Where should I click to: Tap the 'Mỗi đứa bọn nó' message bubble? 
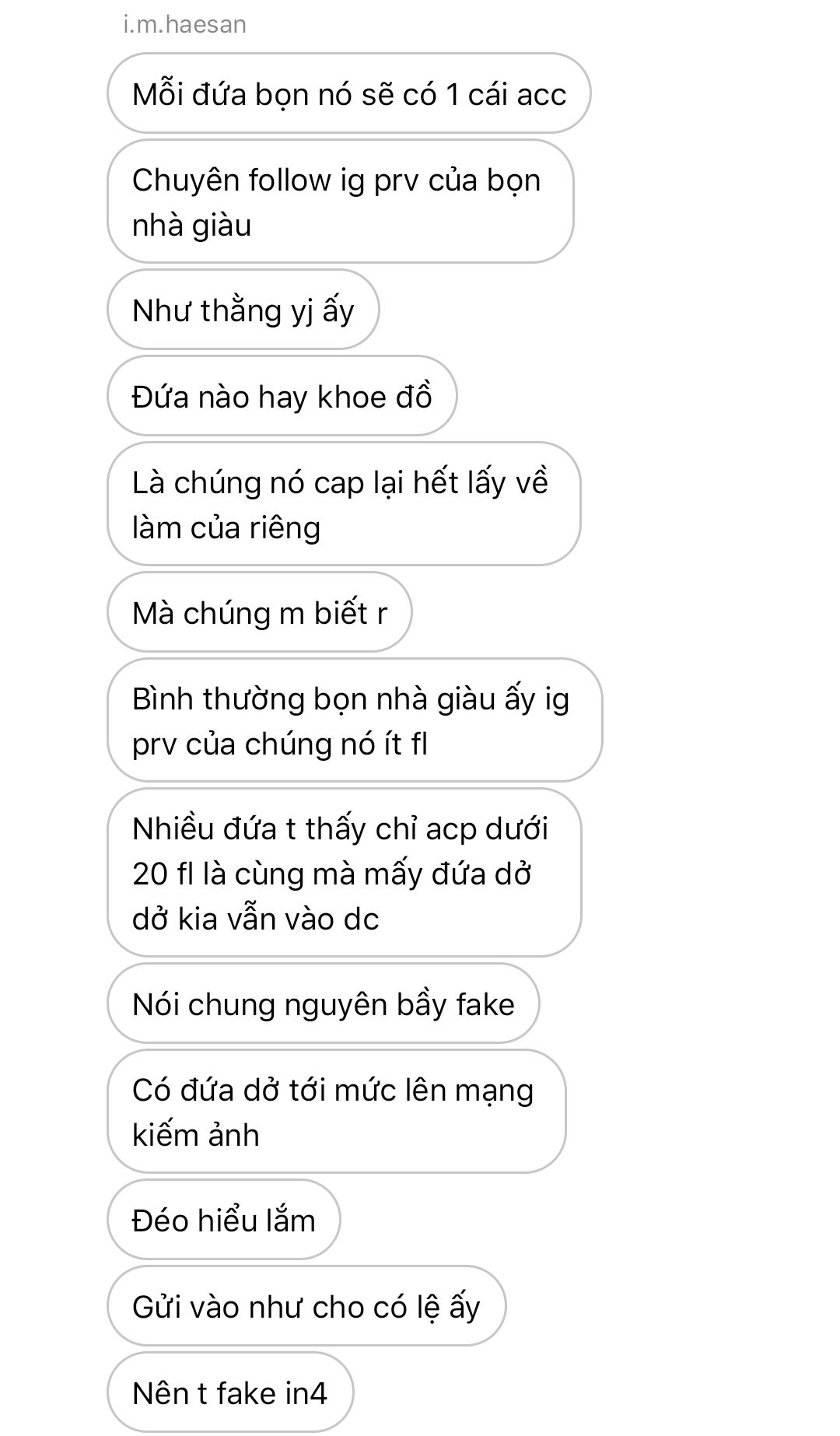click(348, 94)
